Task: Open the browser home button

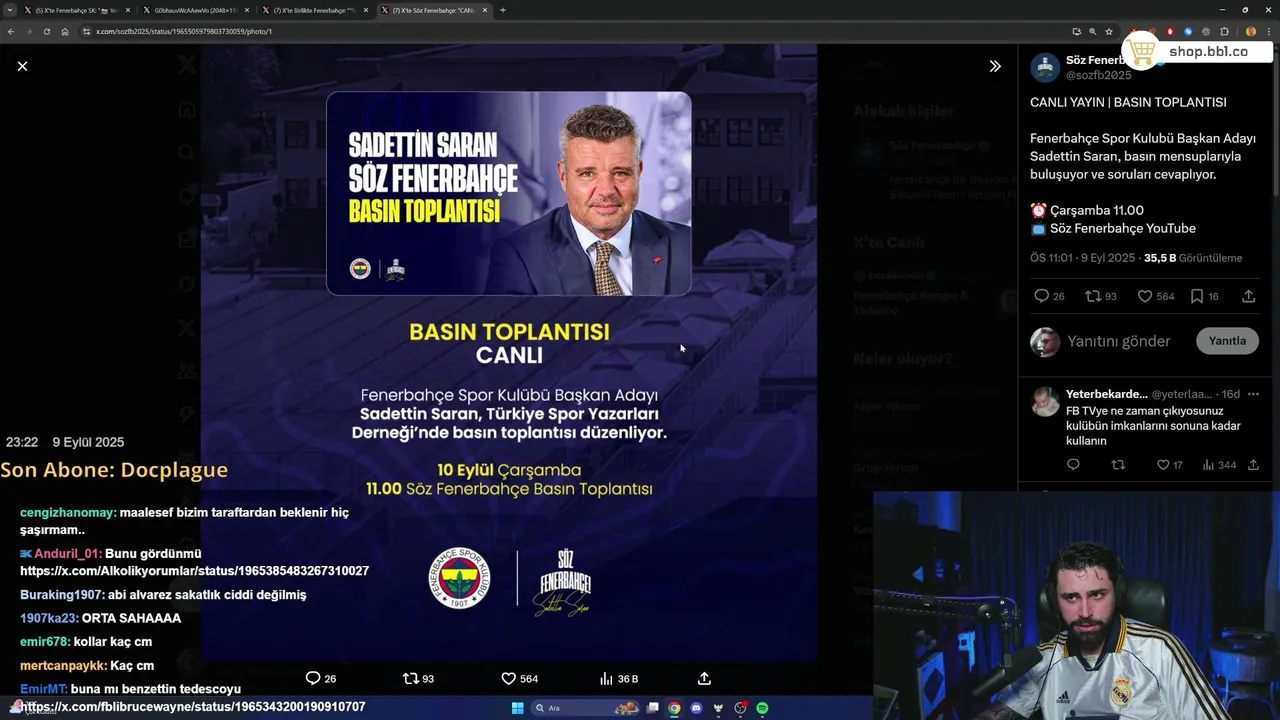Action: point(65,31)
